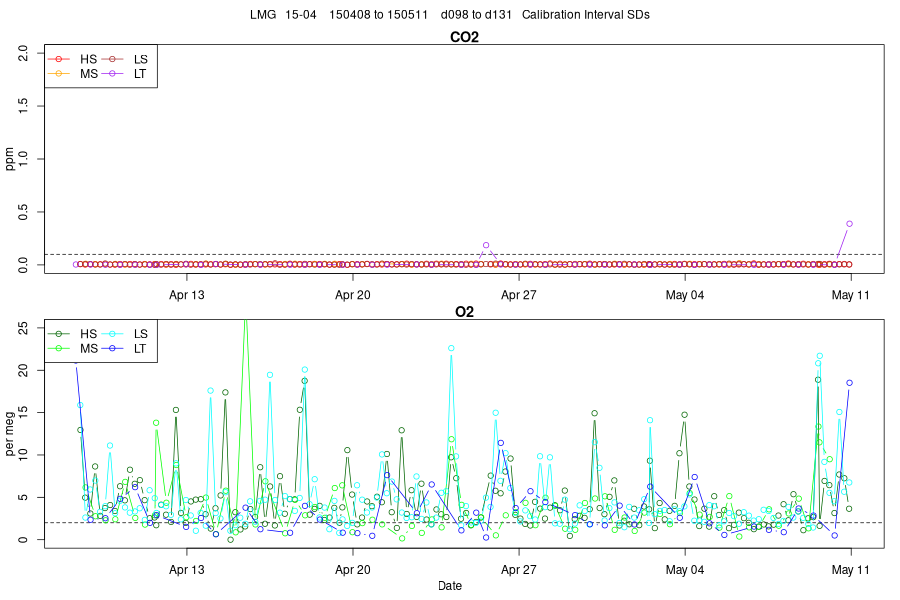Click the LT legend marker in CO2 plot
900x600 pixels.
point(112,73)
